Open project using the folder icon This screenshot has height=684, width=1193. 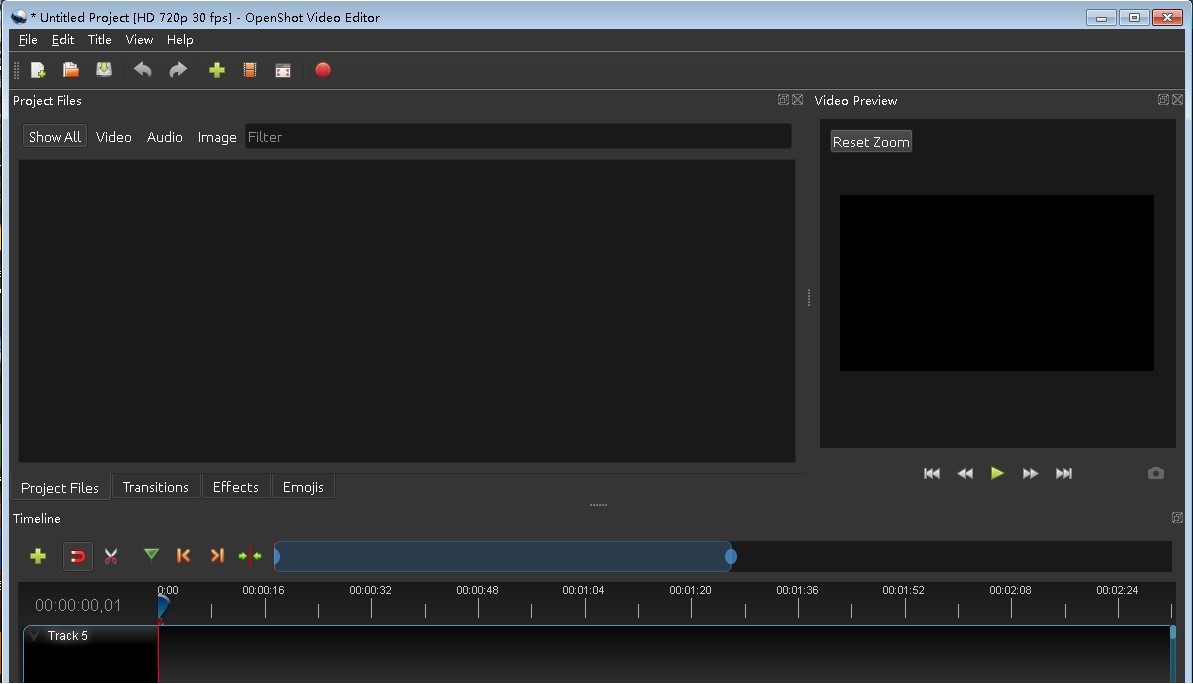[x=71, y=70]
